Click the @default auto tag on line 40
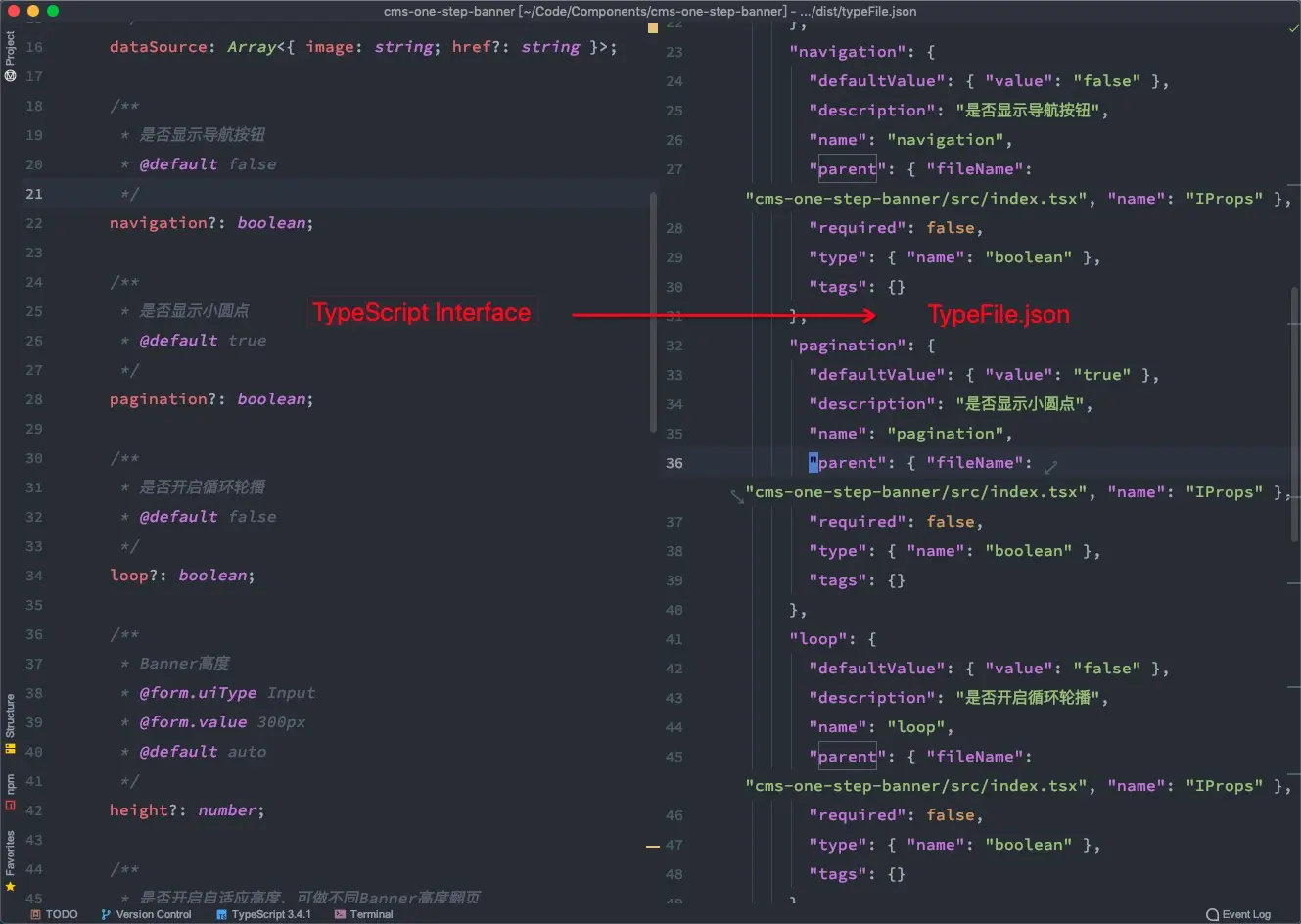 coord(203,752)
